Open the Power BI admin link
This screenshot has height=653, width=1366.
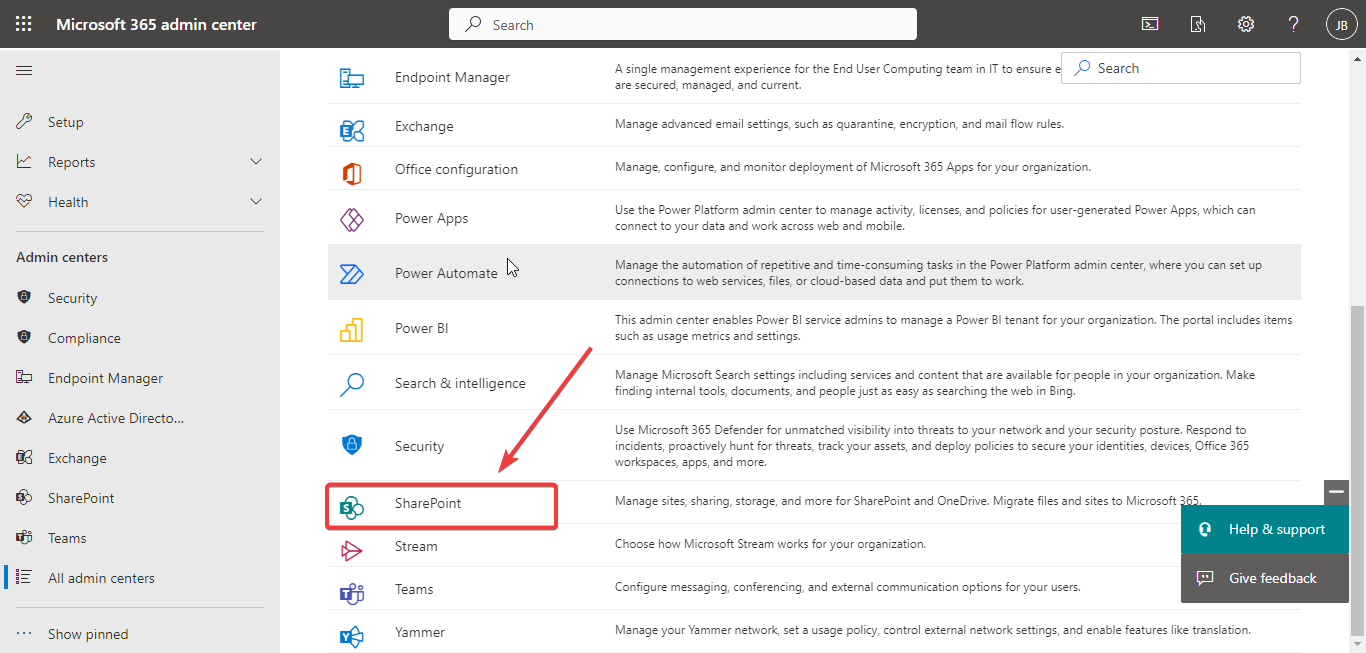(421, 328)
